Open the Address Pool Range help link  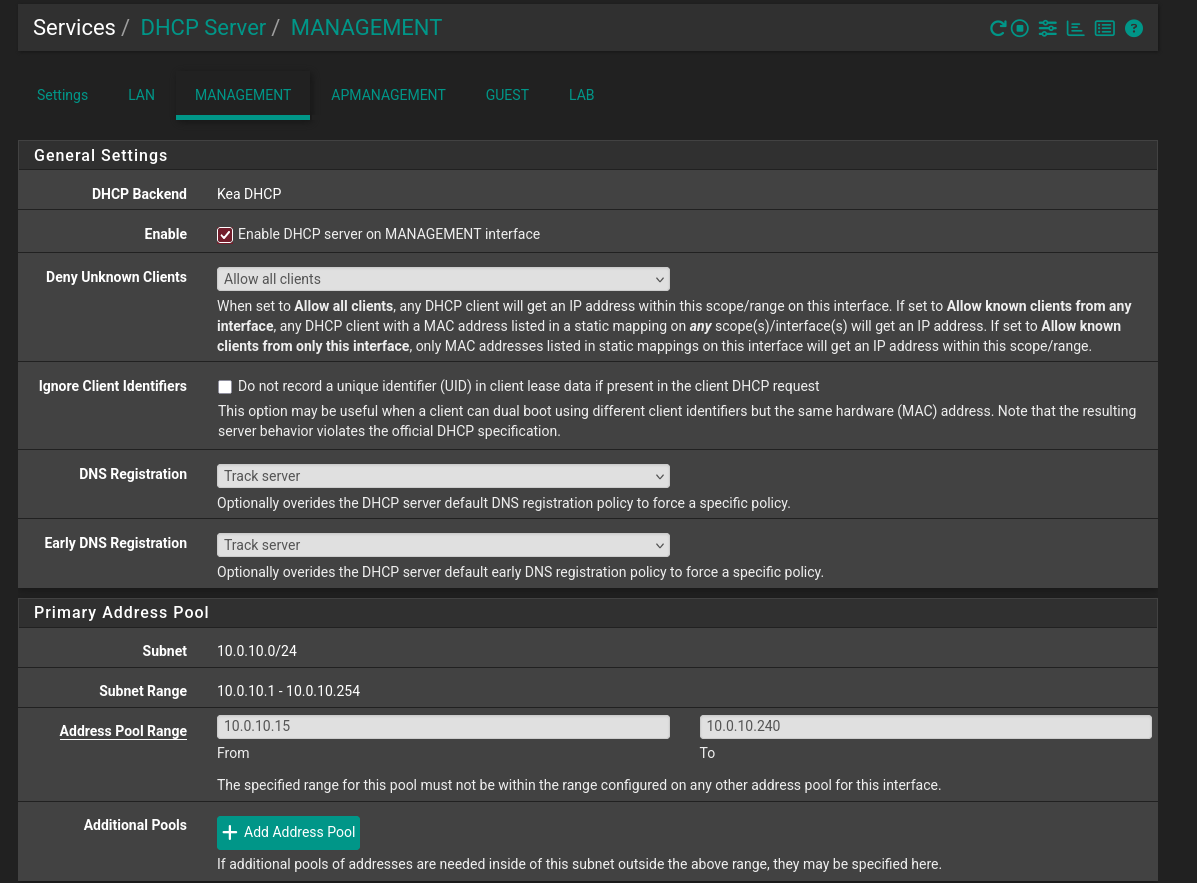pyautogui.click(x=123, y=731)
